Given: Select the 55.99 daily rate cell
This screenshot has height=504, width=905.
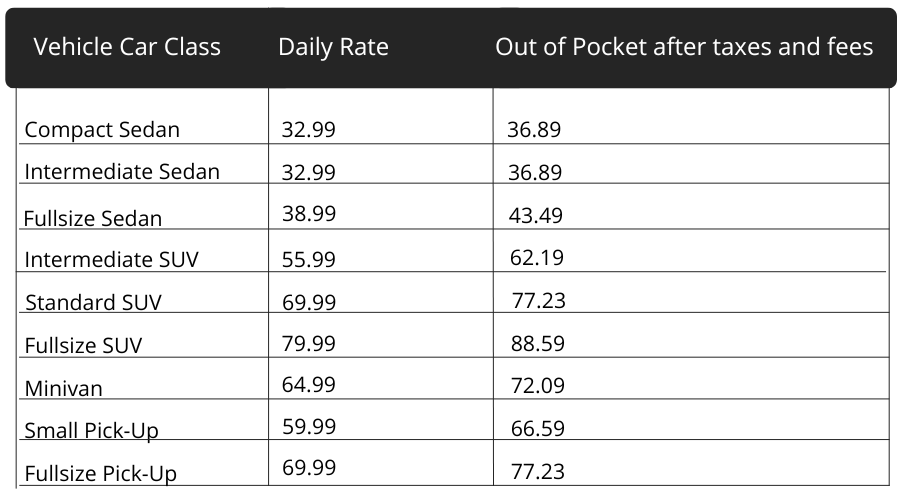Looking at the screenshot, I should 309,258.
